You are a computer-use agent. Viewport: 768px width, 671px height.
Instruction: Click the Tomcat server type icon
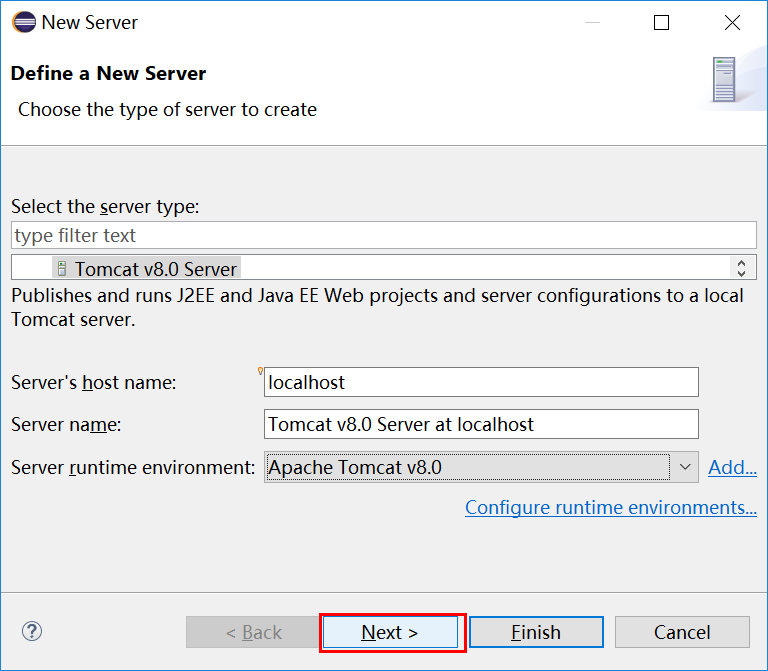(x=62, y=268)
